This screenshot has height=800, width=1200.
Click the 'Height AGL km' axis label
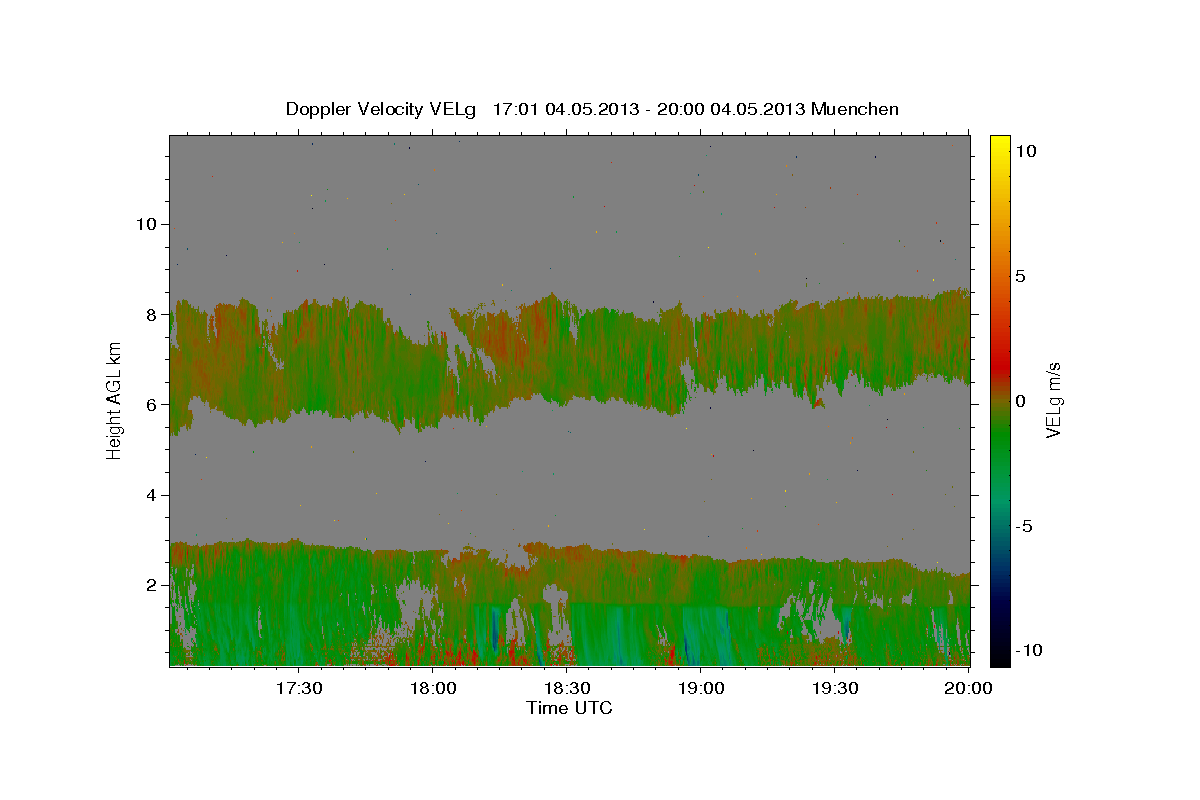[x=115, y=400]
